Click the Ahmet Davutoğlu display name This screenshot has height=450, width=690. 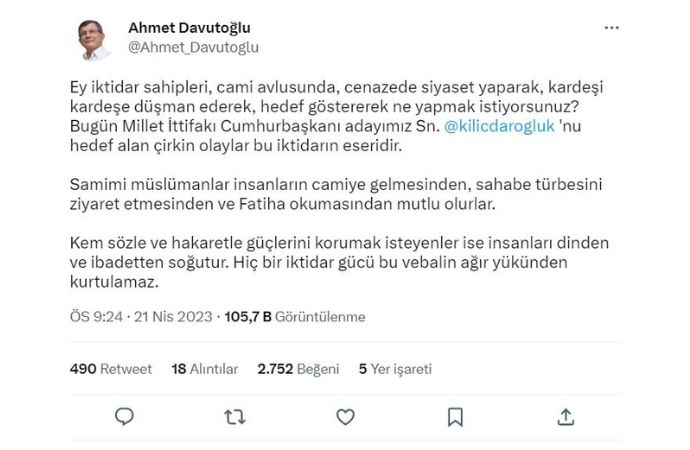(x=190, y=28)
